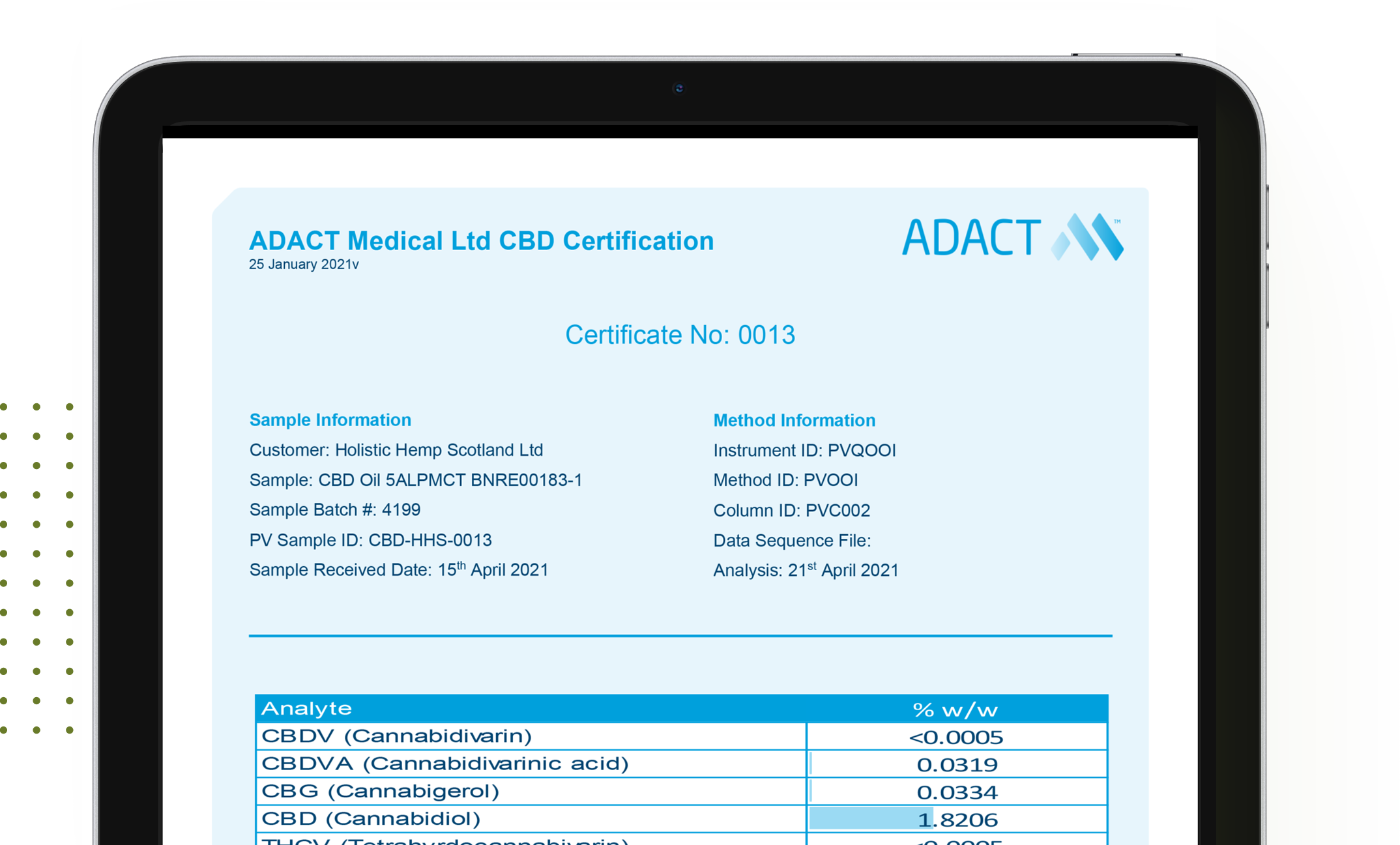This screenshot has width=1400, height=845.
Task: Click the date '25 January 2021v'
Action: (x=304, y=265)
